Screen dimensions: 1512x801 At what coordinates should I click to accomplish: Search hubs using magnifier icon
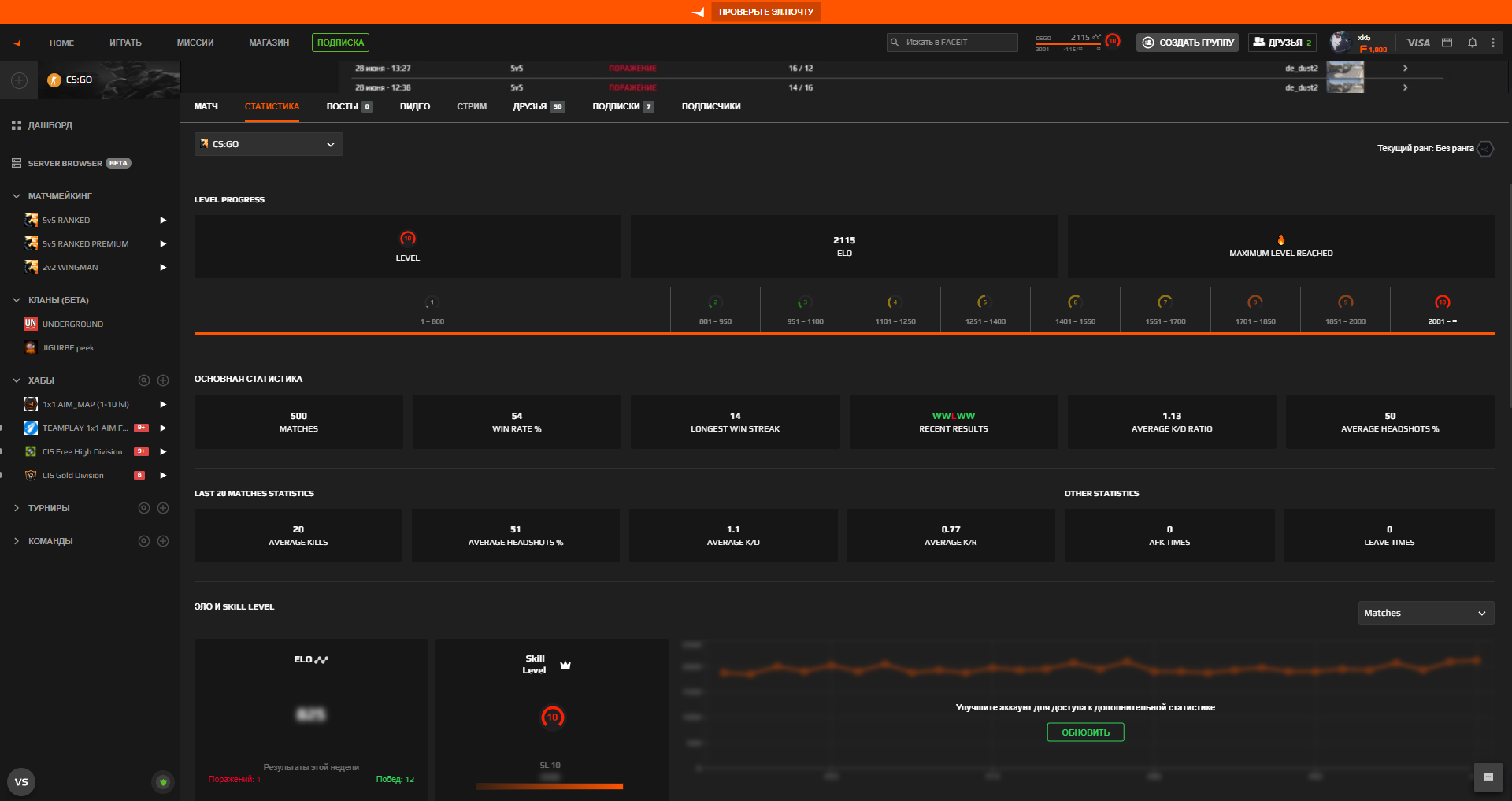point(144,380)
